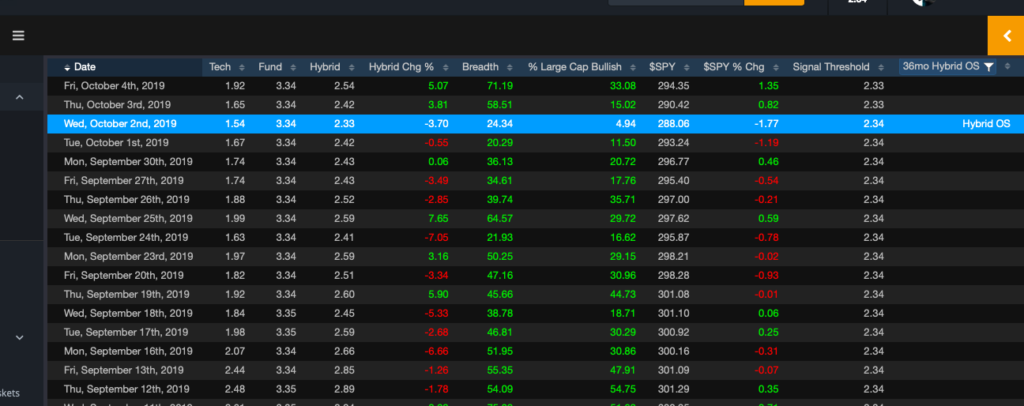
Task: Click the Hybrid OS signal cell
Action: (x=986, y=123)
